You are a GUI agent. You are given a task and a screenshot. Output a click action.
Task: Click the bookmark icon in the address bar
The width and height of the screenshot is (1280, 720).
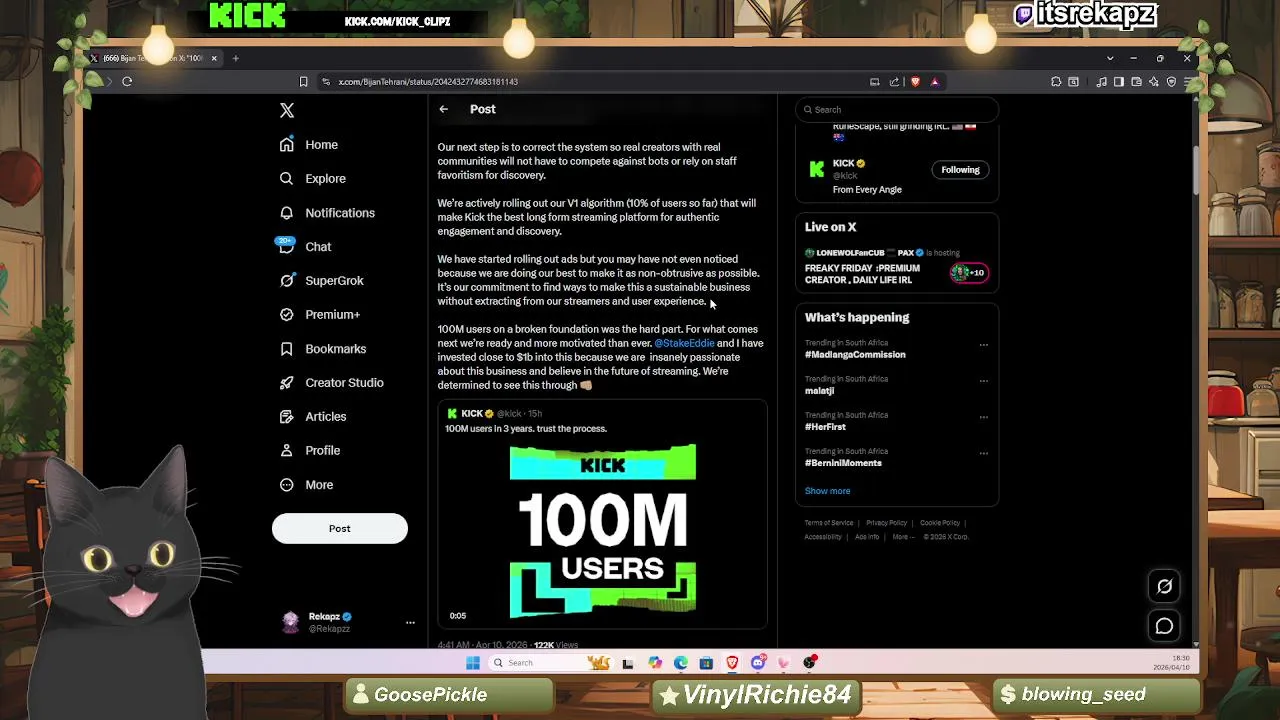[x=303, y=82]
